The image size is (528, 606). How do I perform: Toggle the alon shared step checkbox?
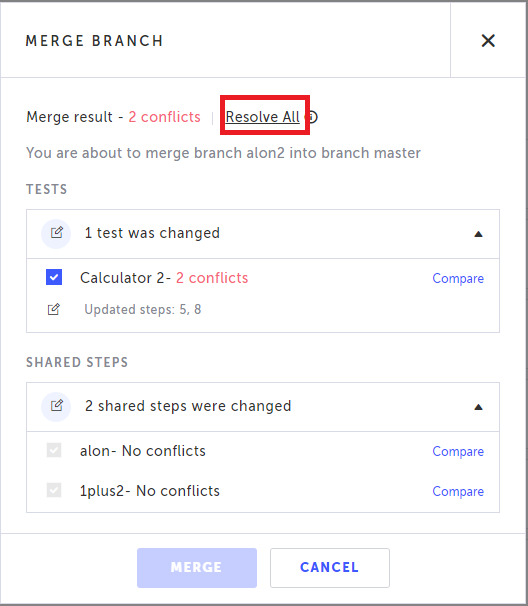point(54,450)
